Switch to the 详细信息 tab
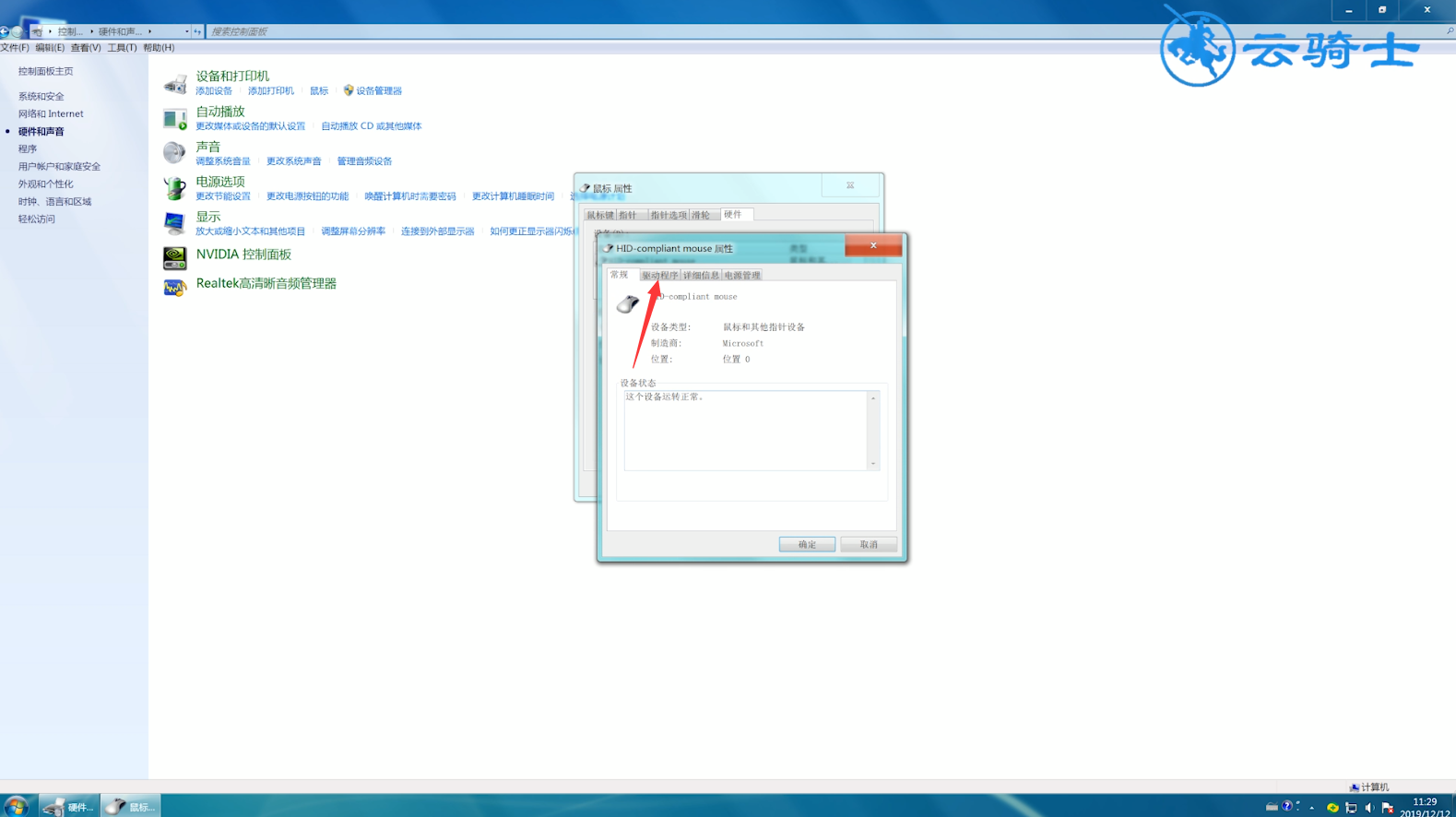 (x=701, y=276)
